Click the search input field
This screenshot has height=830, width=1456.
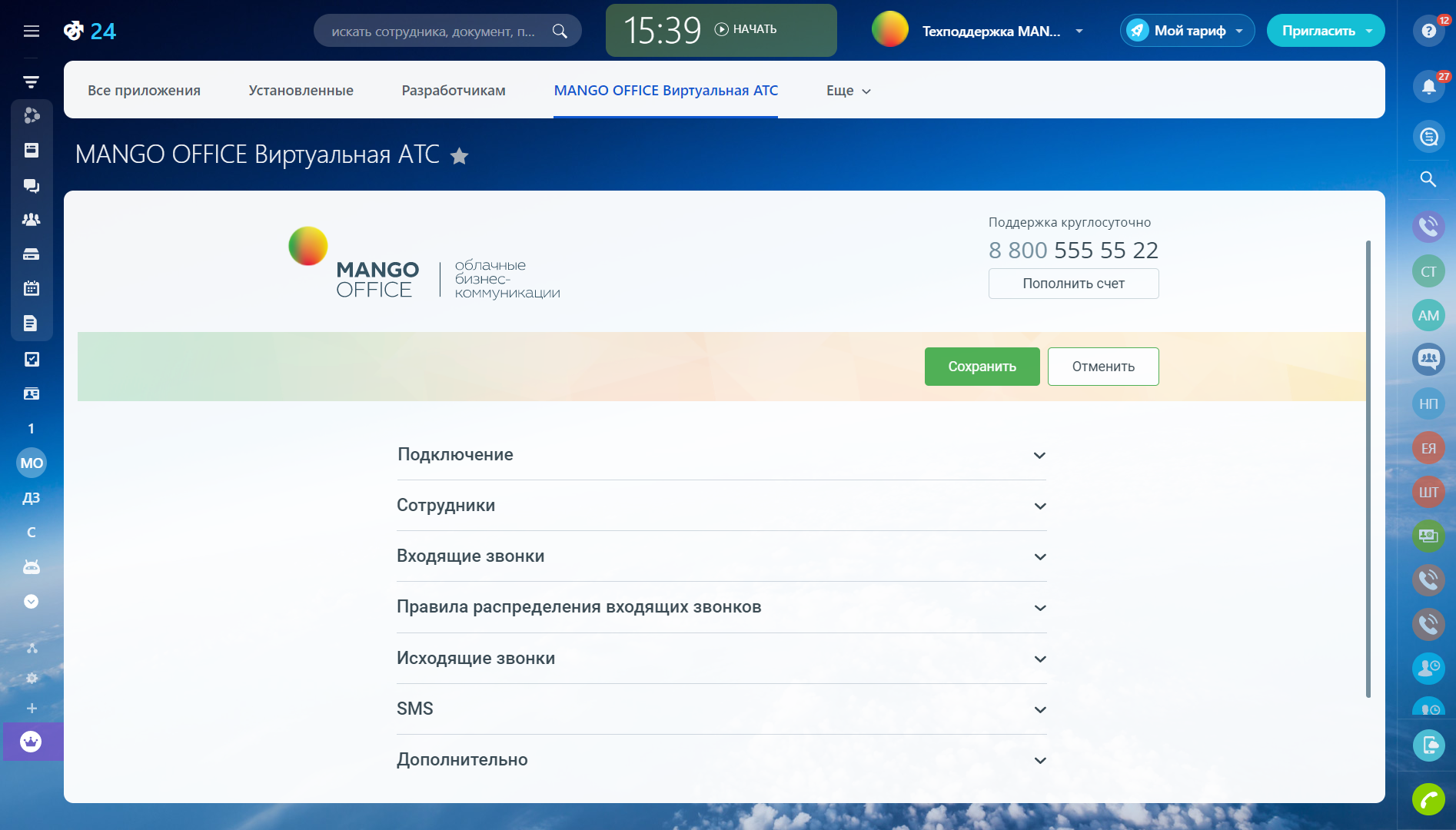tap(434, 32)
